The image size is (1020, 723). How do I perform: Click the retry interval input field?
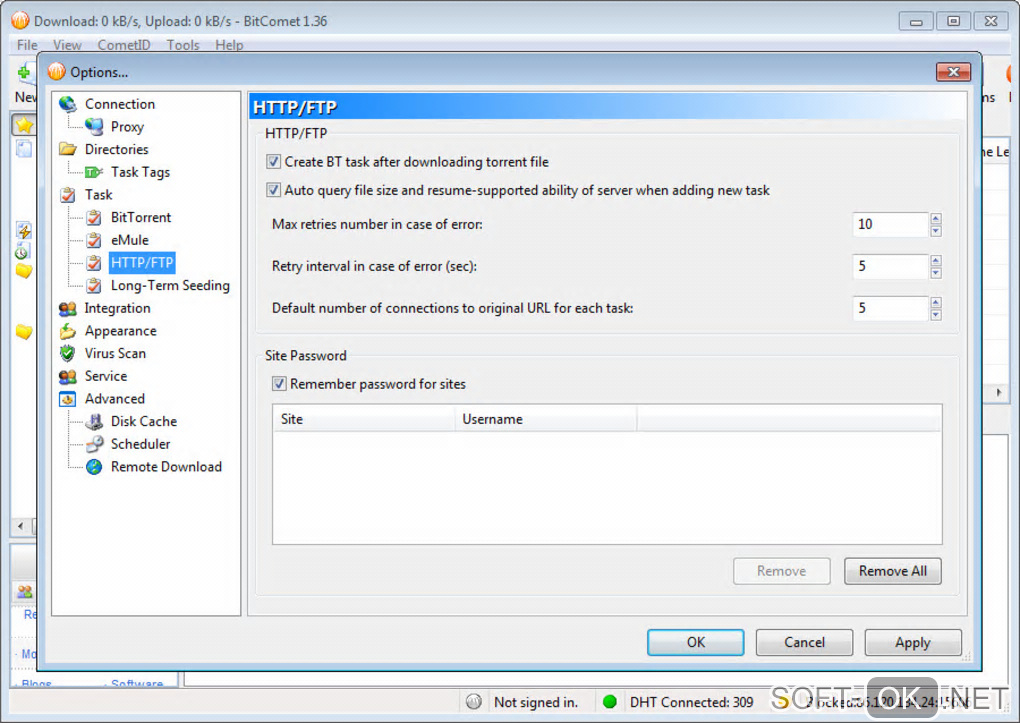coord(890,266)
